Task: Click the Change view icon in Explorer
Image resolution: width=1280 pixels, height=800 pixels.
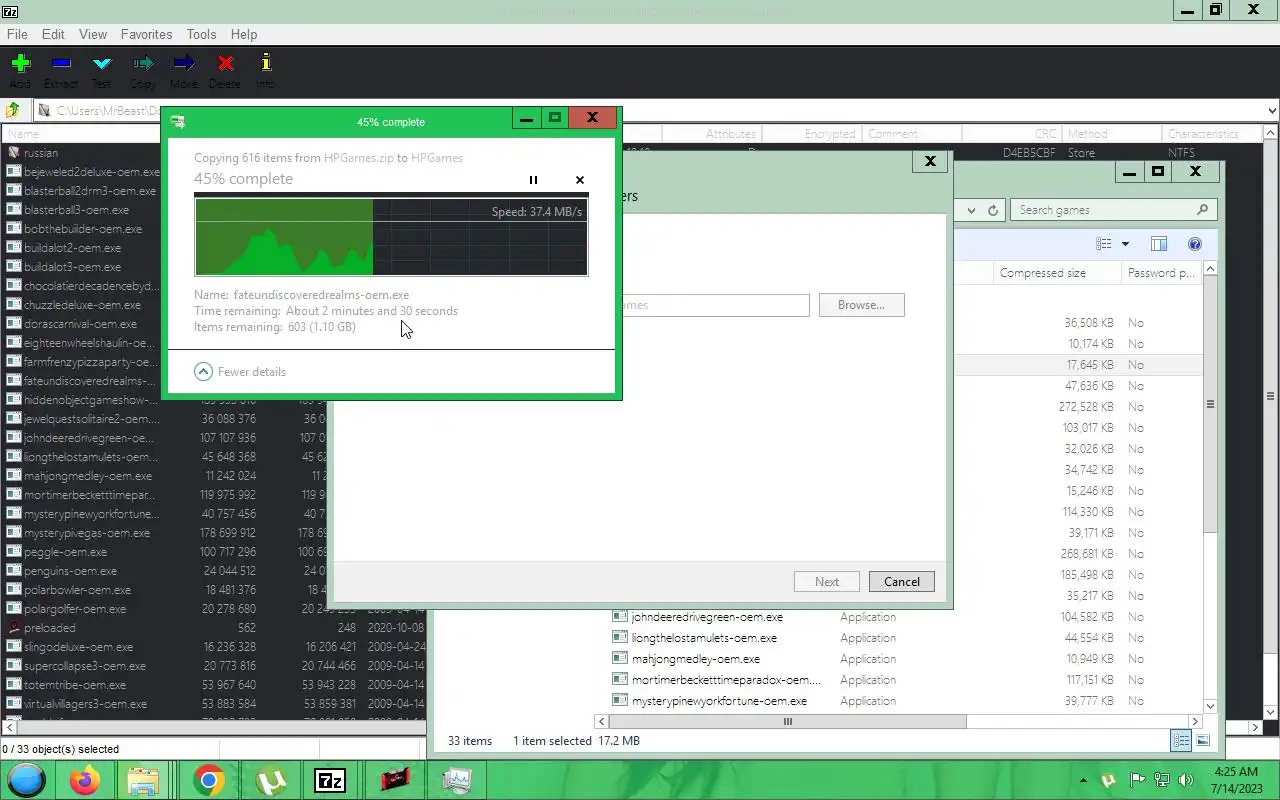Action: 1103,244
